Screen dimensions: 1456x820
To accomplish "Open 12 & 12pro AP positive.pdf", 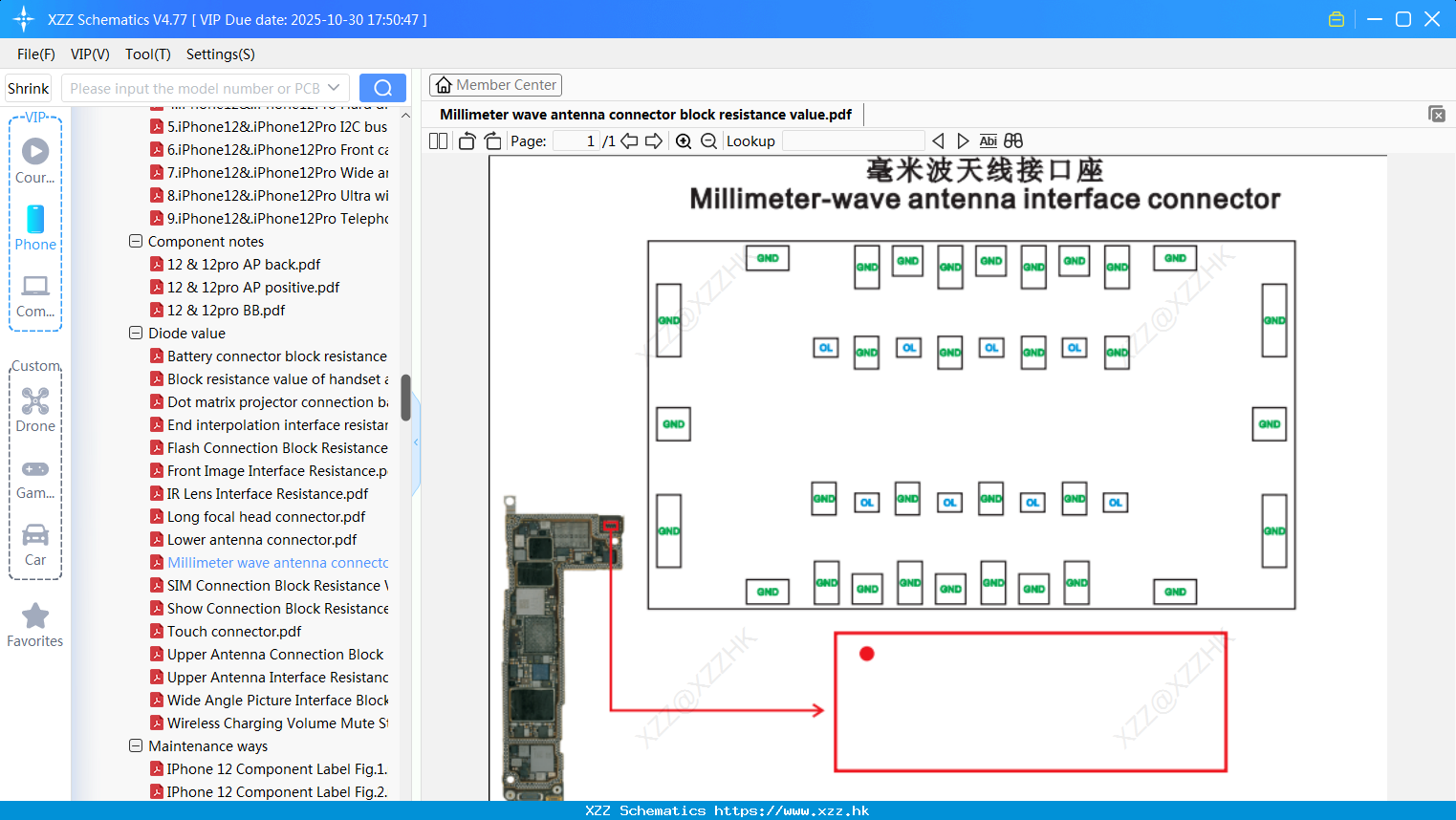I will click(253, 287).
